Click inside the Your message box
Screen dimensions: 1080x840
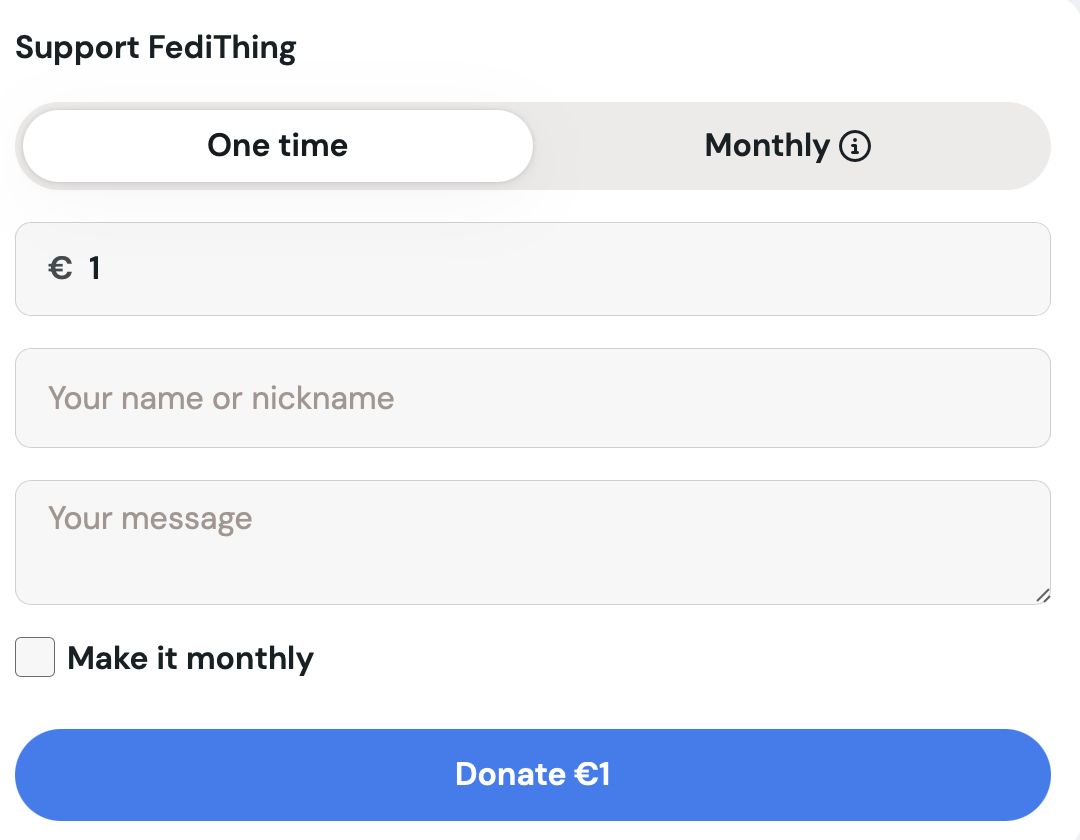[x=532, y=540]
